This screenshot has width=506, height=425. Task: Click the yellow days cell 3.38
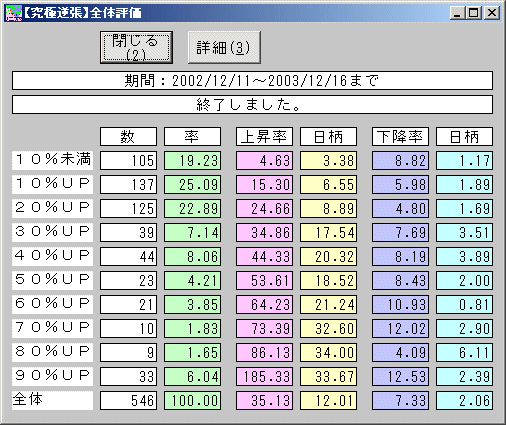328,160
